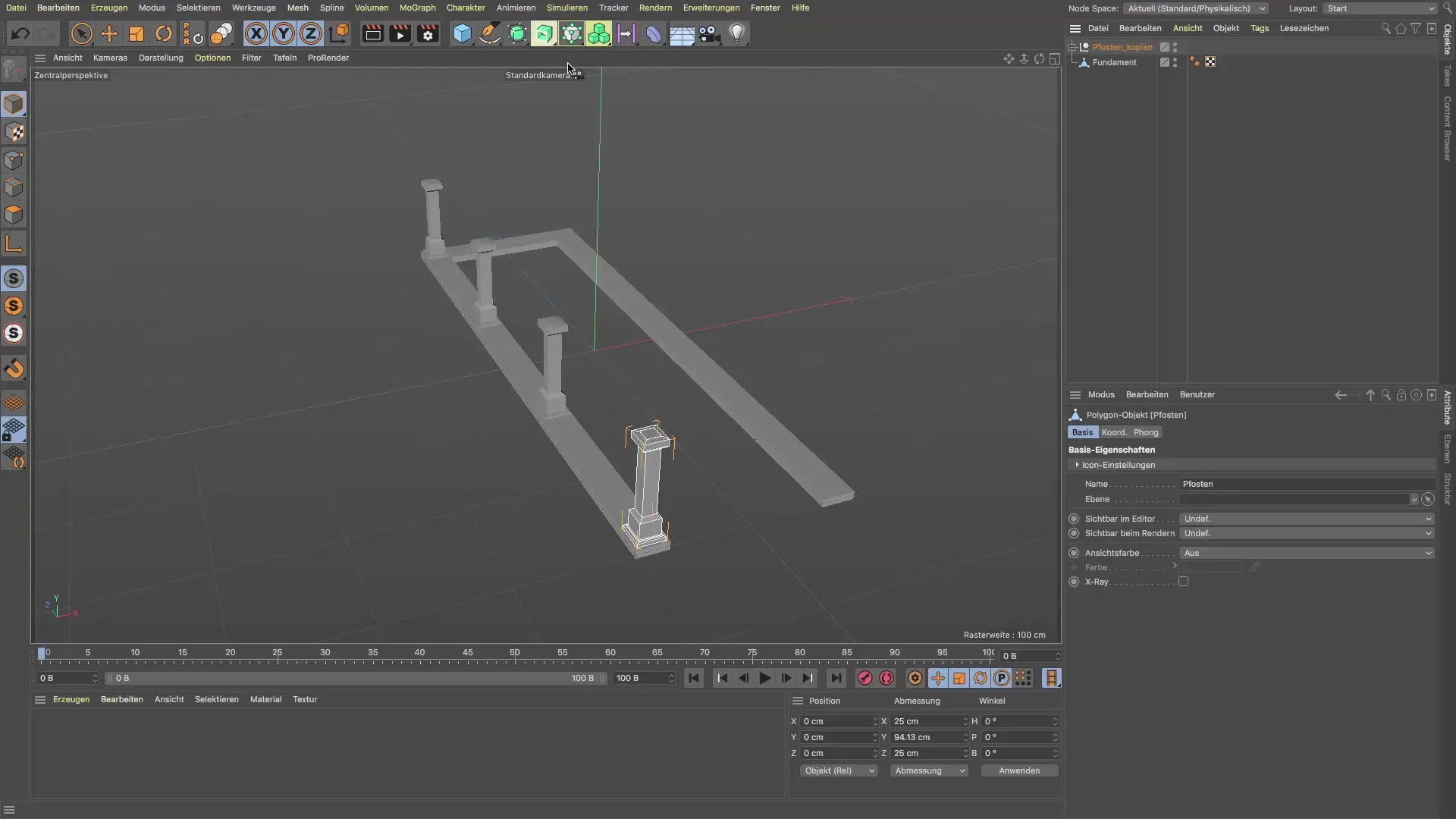This screenshot has width=1456, height=819.
Task: Enable the Axis mode icon
Action: [x=14, y=243]
